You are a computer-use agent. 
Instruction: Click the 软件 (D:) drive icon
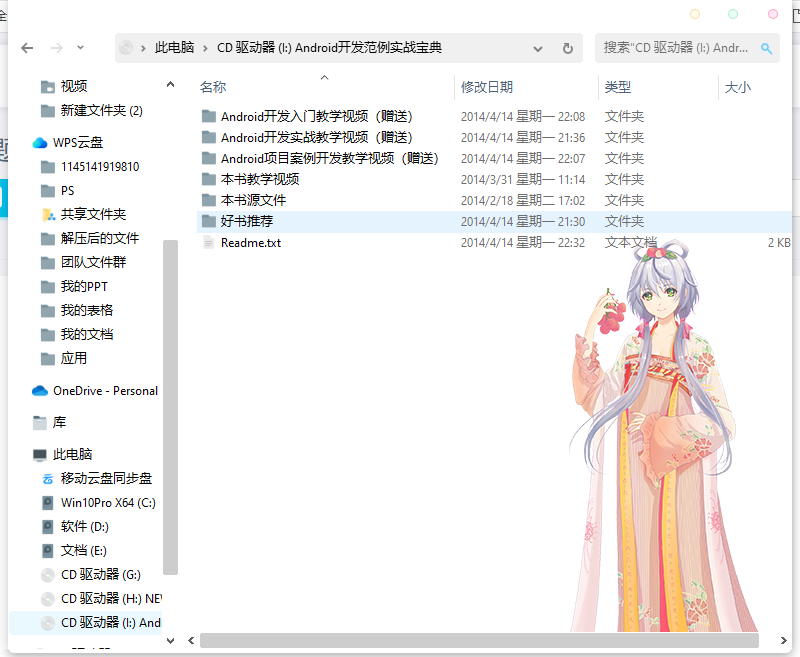[x=47, y=527]
